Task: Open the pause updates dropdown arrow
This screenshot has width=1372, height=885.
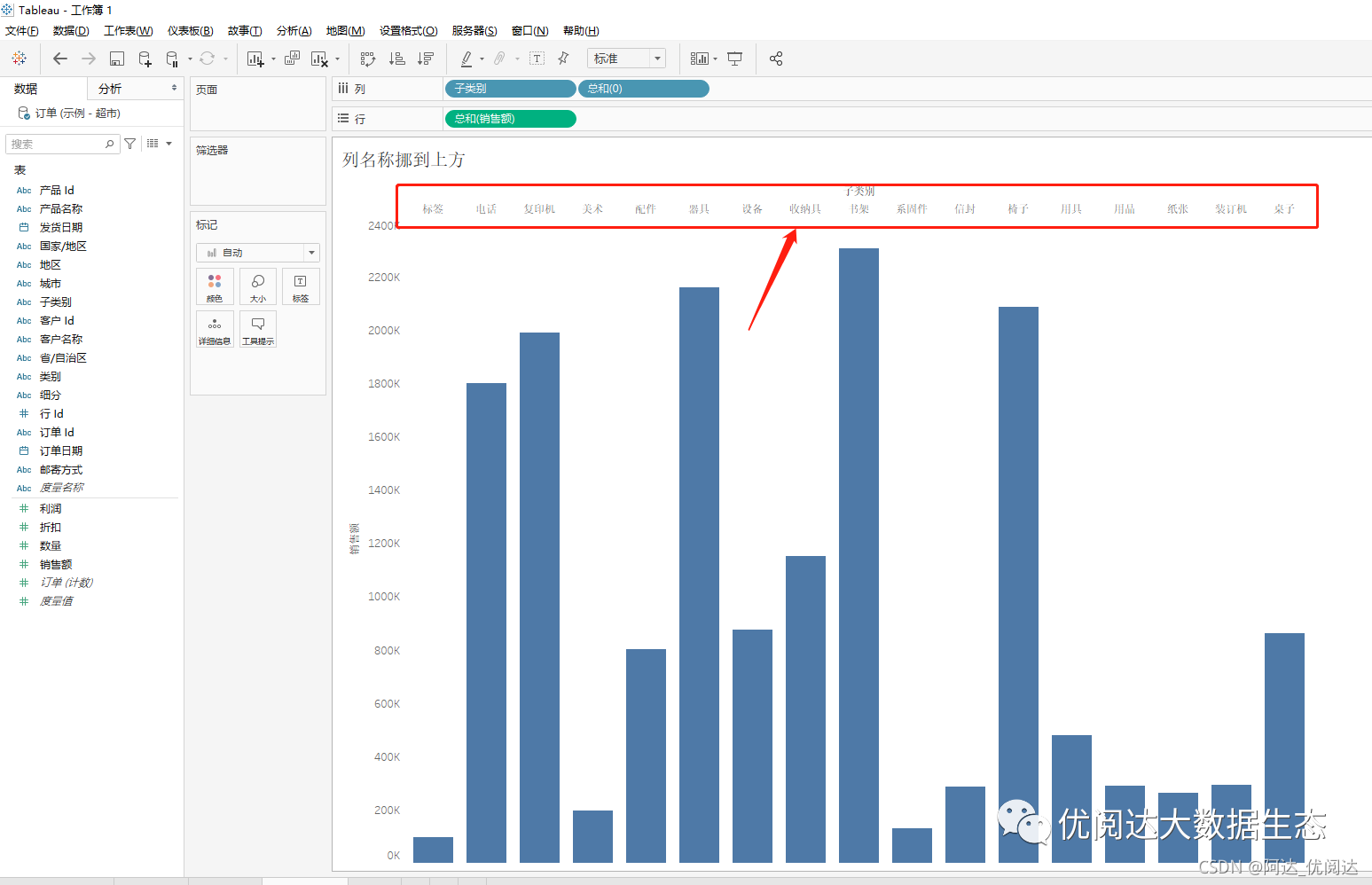Action: tap(190, 59)
